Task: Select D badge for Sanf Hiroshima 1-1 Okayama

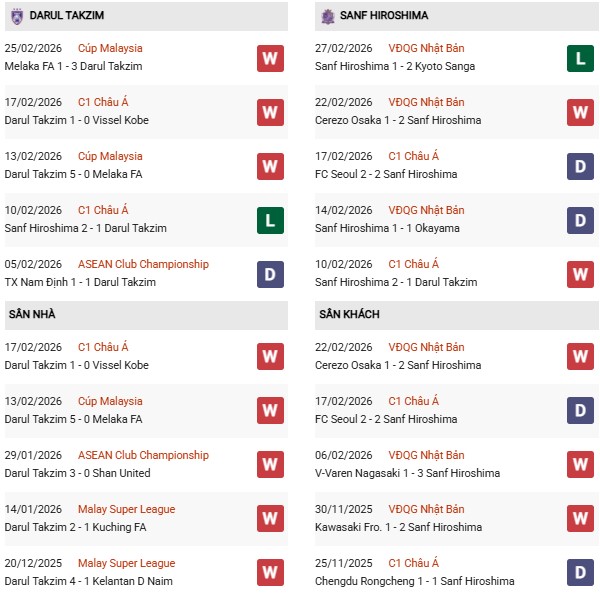Action: click(x=581, y=220)
